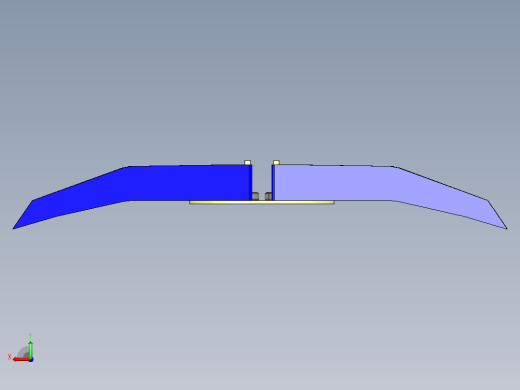The image size is (520, 390).
Task: Select the thin yellow base plate
Action: (262, 202)
